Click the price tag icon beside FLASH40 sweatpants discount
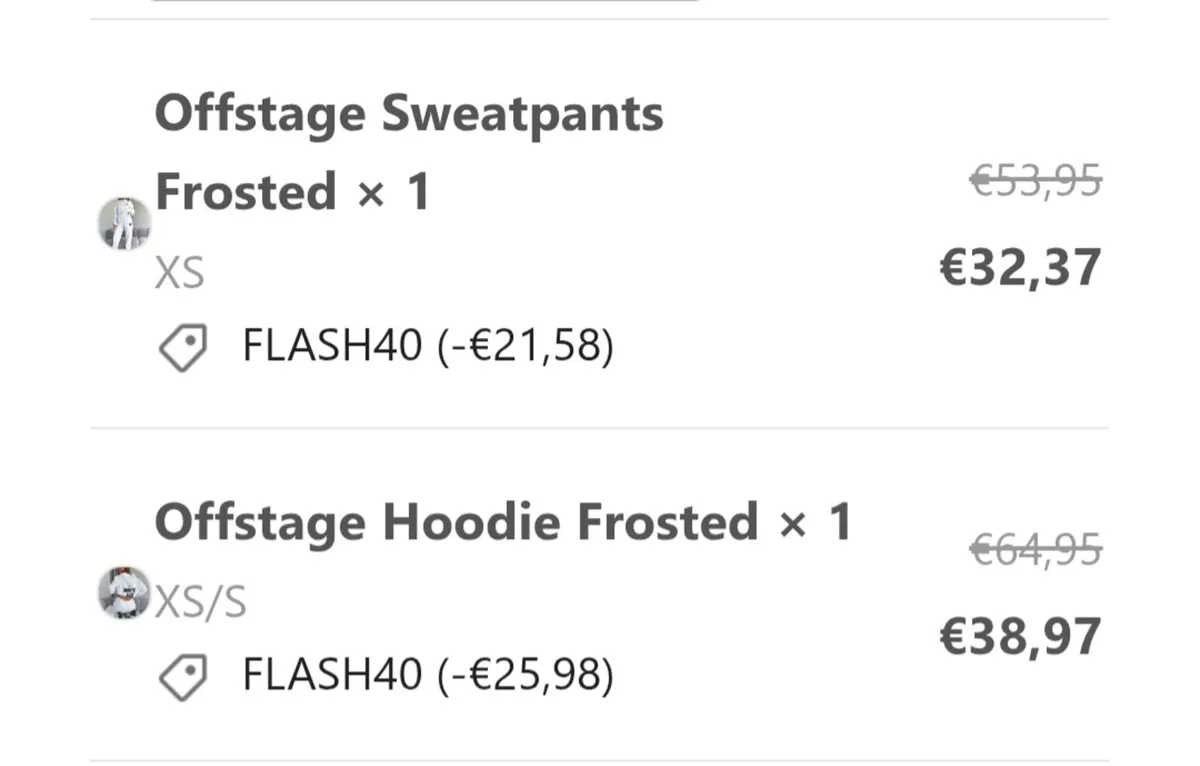Screen dimensions: 1200x766 (182, 345)
